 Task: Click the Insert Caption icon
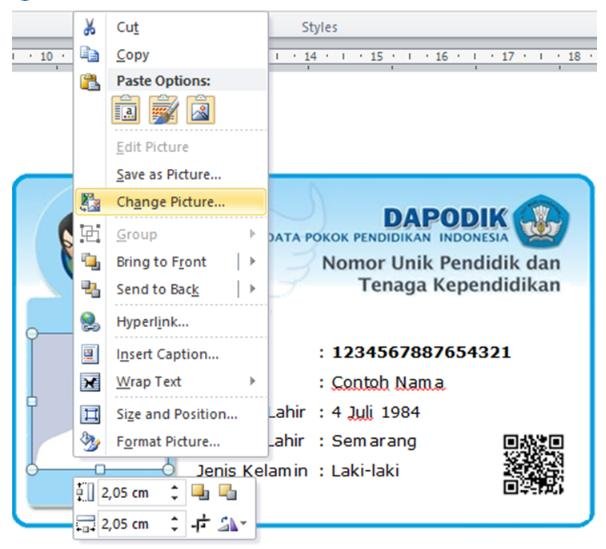(x=90, y=354)
